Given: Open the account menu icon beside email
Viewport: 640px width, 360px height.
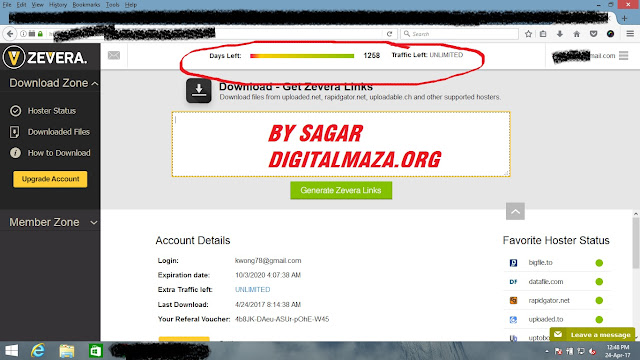Looking at the screenshot, I should pyautogui.click(x=623, y=56).
